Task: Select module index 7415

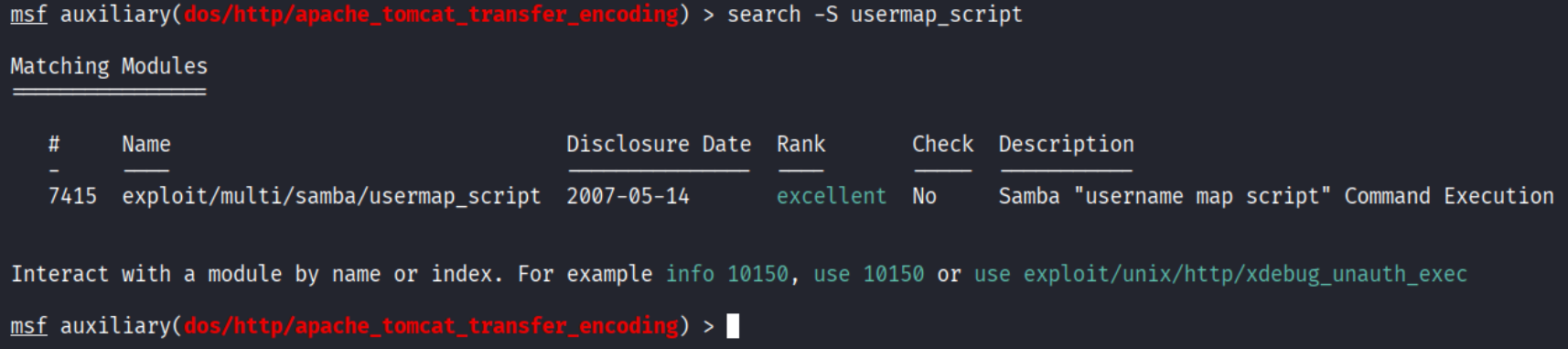Action: [x=72, y=196]
